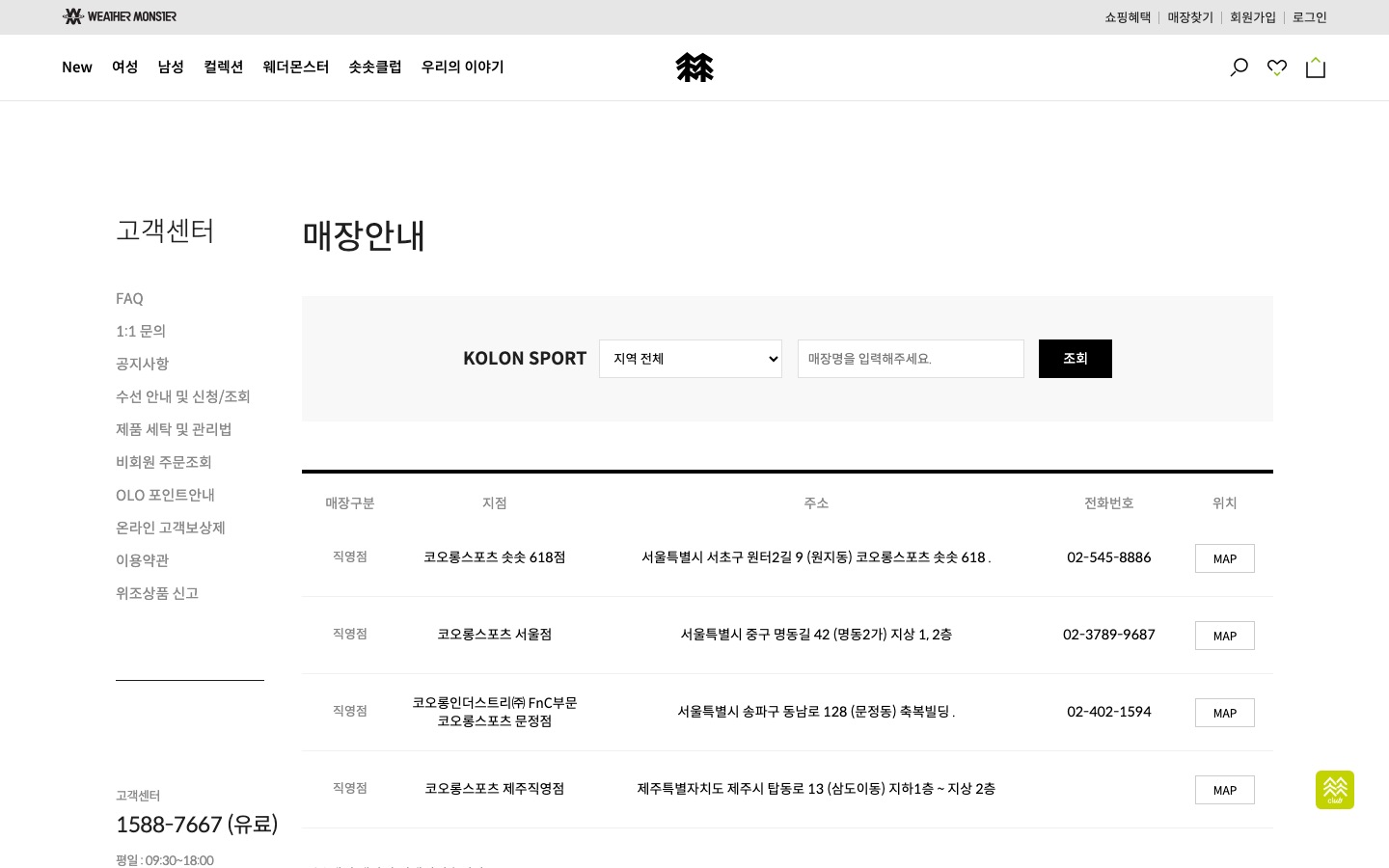Open 1:1 문의 sidebar link
The width and height of the screenshot is (1389, 868).
pos(141,332)
